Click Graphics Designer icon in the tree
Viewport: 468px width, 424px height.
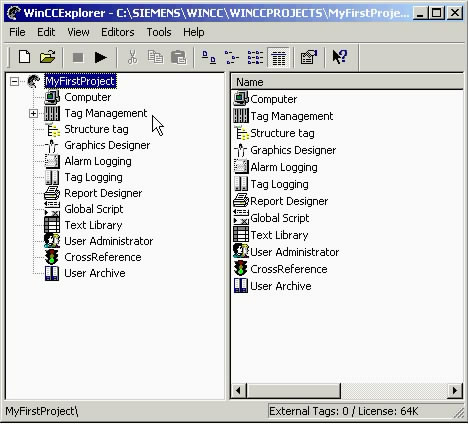click(x=52, y=145)
